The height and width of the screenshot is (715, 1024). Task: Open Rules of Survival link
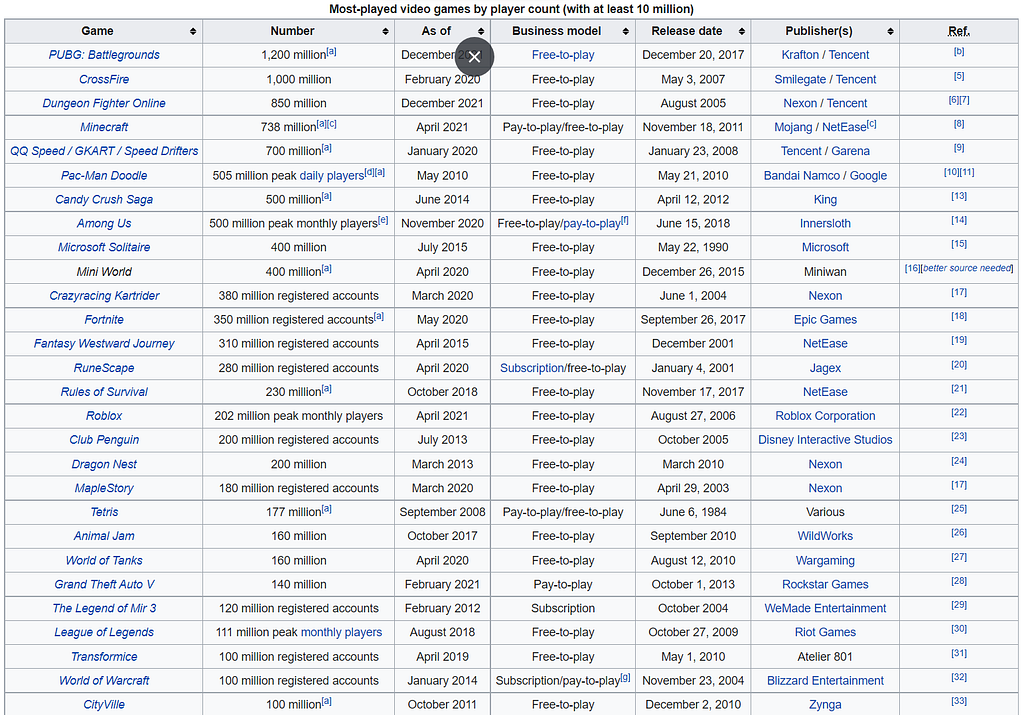click(x=104, y=392)
